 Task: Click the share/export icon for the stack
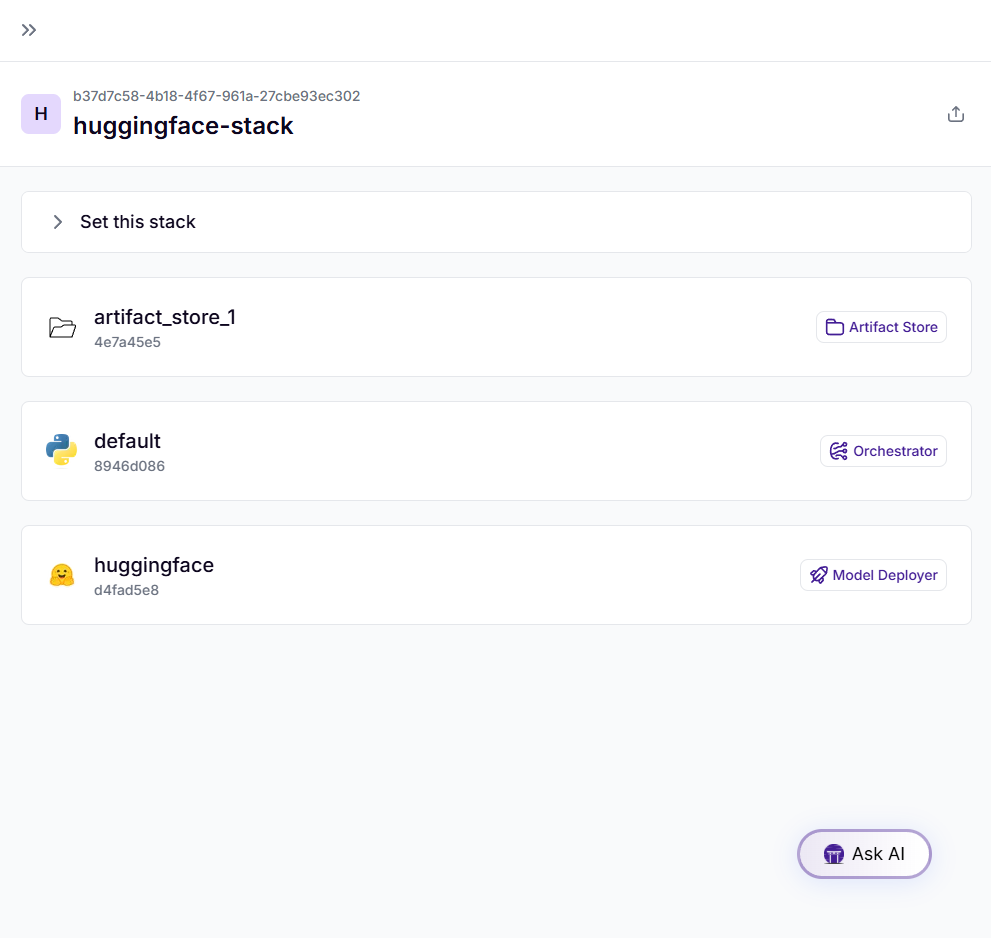[956, 114]
